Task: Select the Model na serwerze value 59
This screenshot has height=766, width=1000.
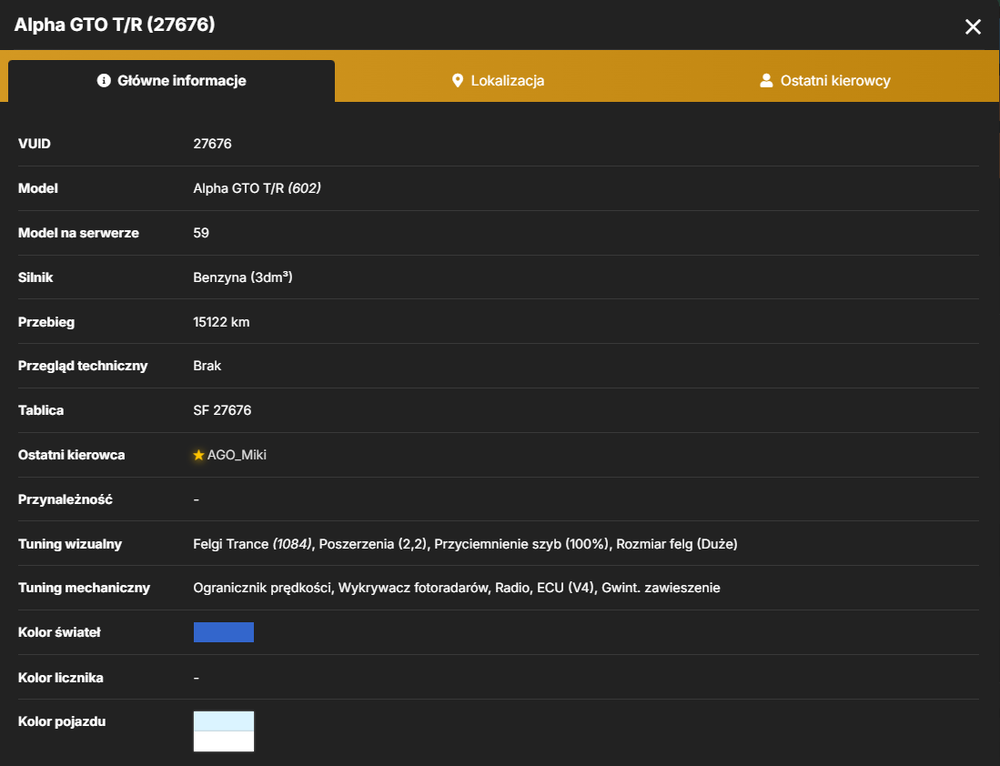Action: click(x=201, y=233)
